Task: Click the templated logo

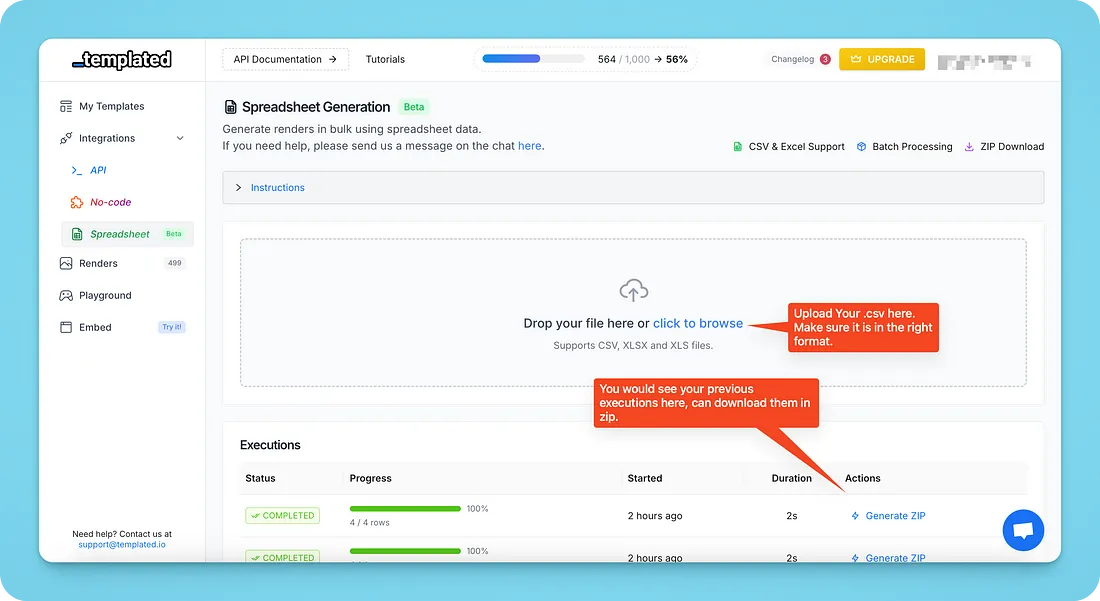Action: pos(122,60)
